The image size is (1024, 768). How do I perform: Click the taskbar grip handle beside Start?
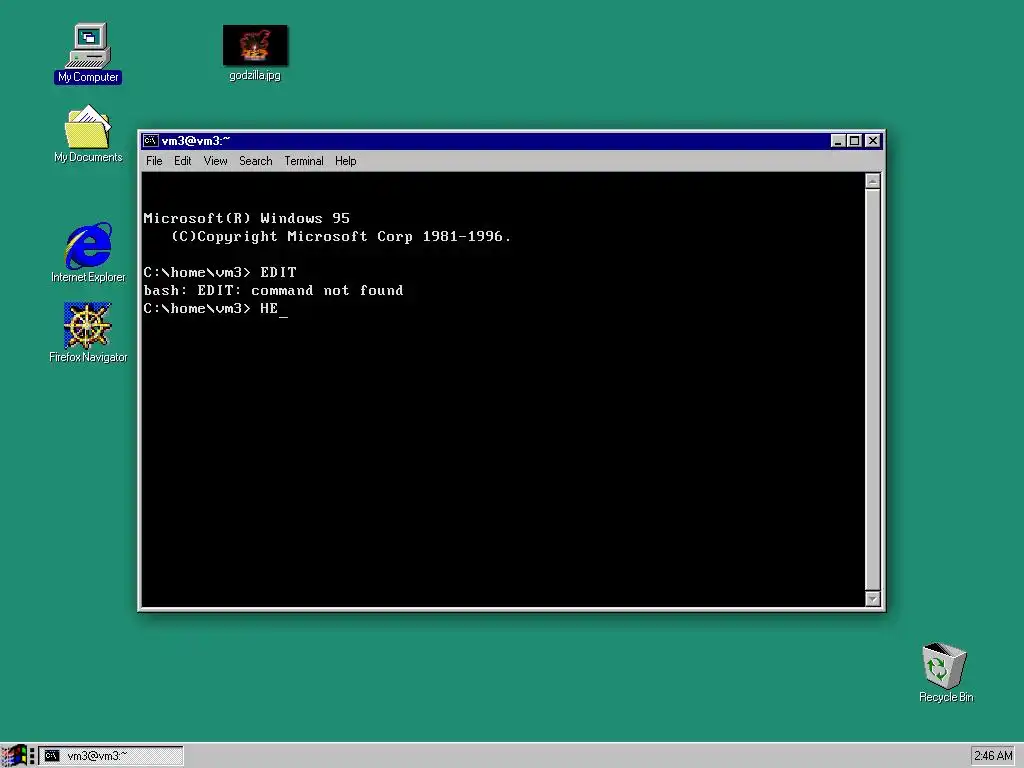coord(32,756)
